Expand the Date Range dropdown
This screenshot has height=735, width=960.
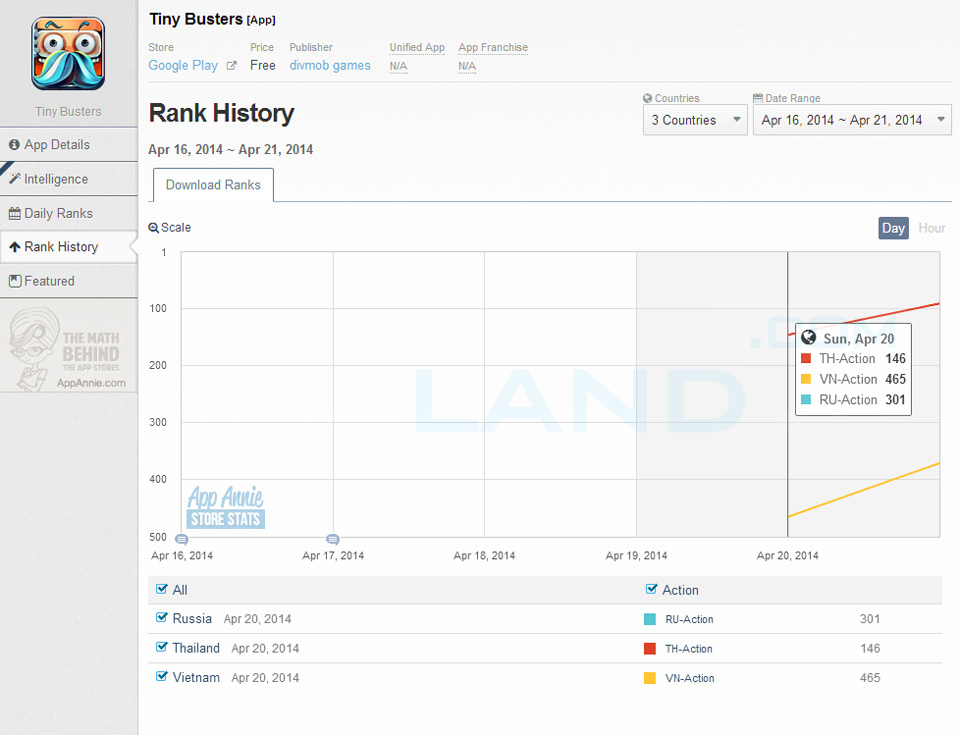[852, 120]
